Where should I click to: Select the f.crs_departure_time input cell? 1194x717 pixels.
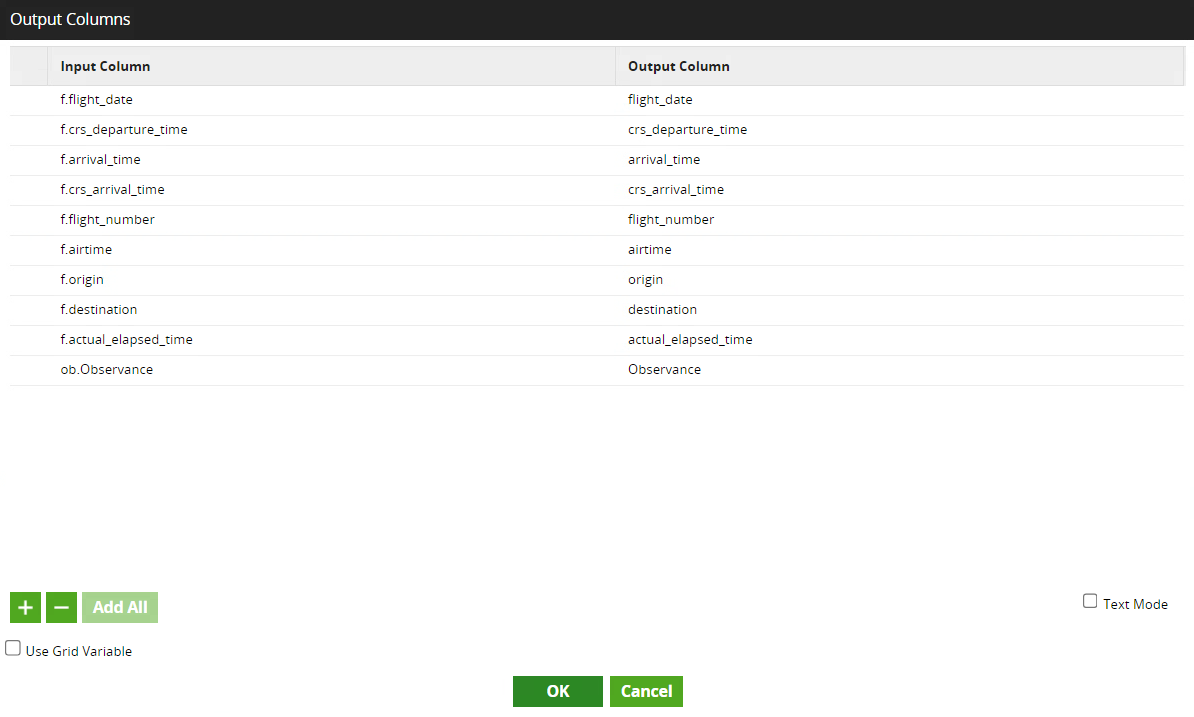(124, 130)
